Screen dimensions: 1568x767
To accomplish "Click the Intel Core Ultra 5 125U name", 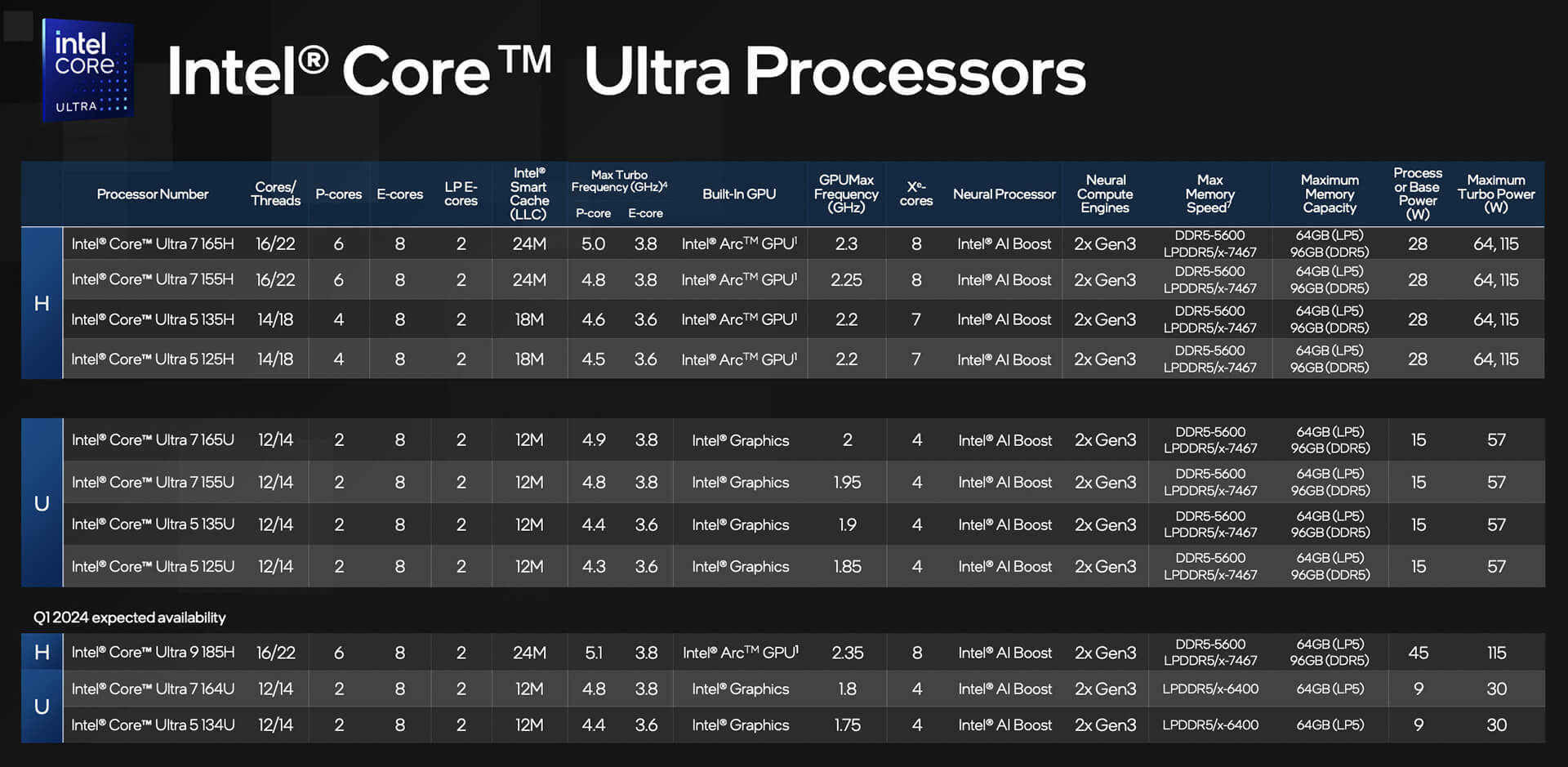I will [x=153, y=567].
